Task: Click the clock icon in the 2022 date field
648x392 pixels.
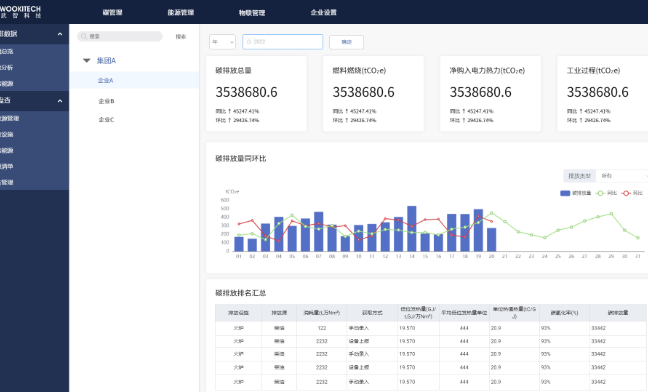Action: coord(249,42)
